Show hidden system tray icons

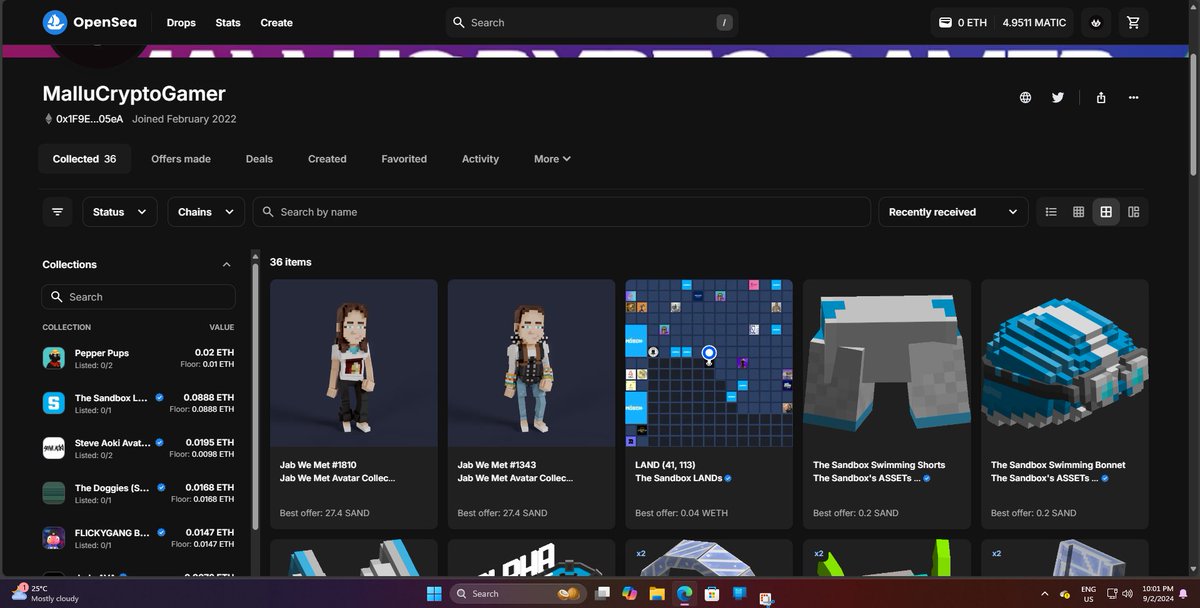(1044, 593)
